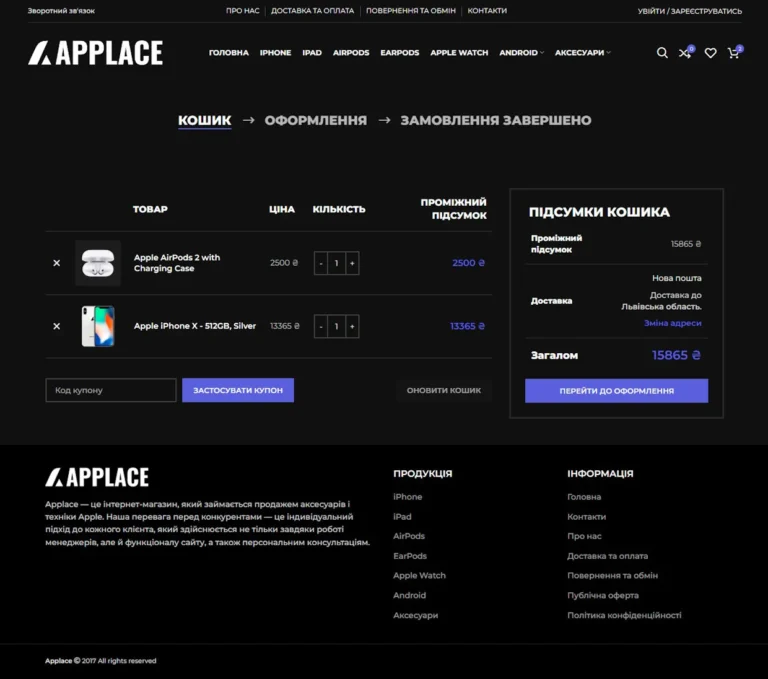
Task: Click the Код купону input field
Action: pos(111,390)
